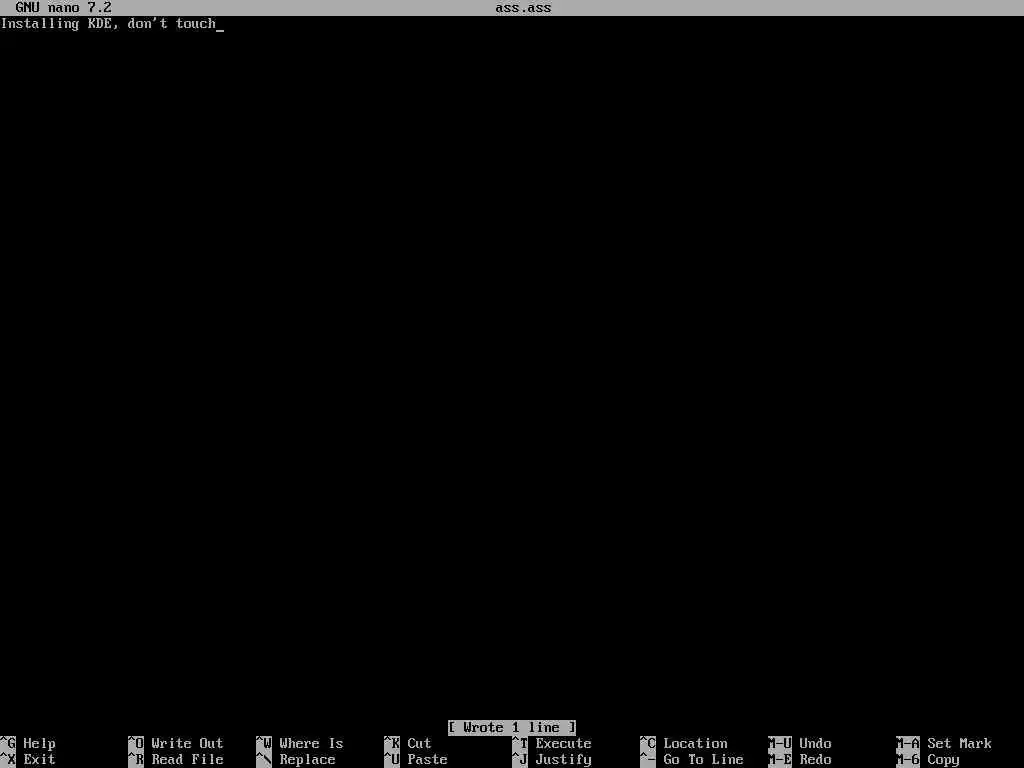Screen dimensions: 1024x768
Task: Click the M-A key hint beside Set Mark
Action: point(908,743)
